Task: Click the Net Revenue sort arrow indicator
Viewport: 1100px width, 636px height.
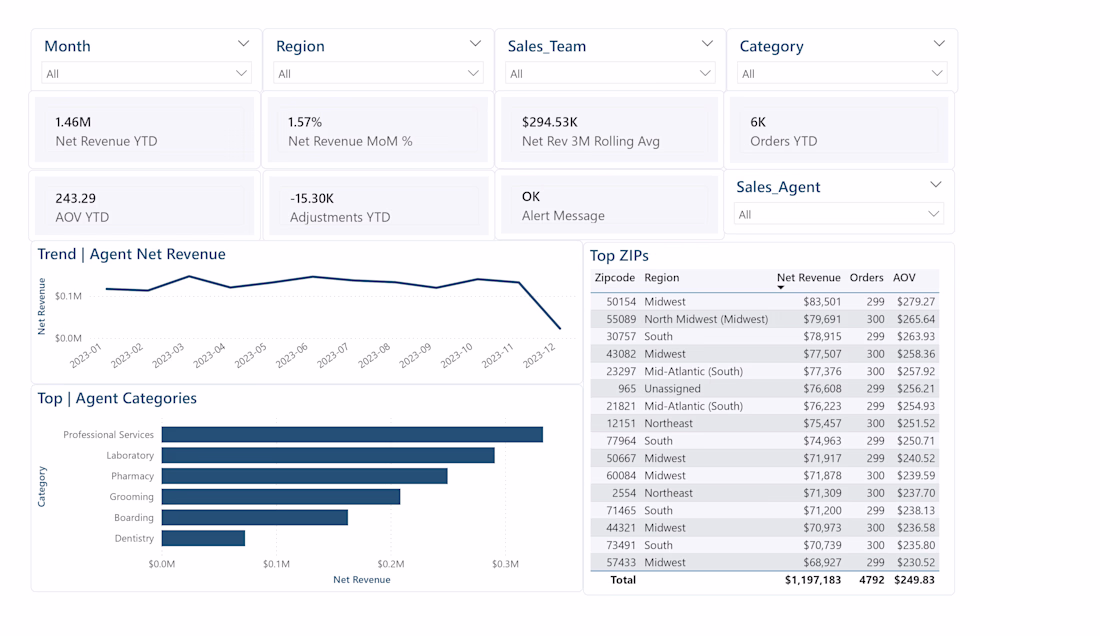Action: [780, 287]
